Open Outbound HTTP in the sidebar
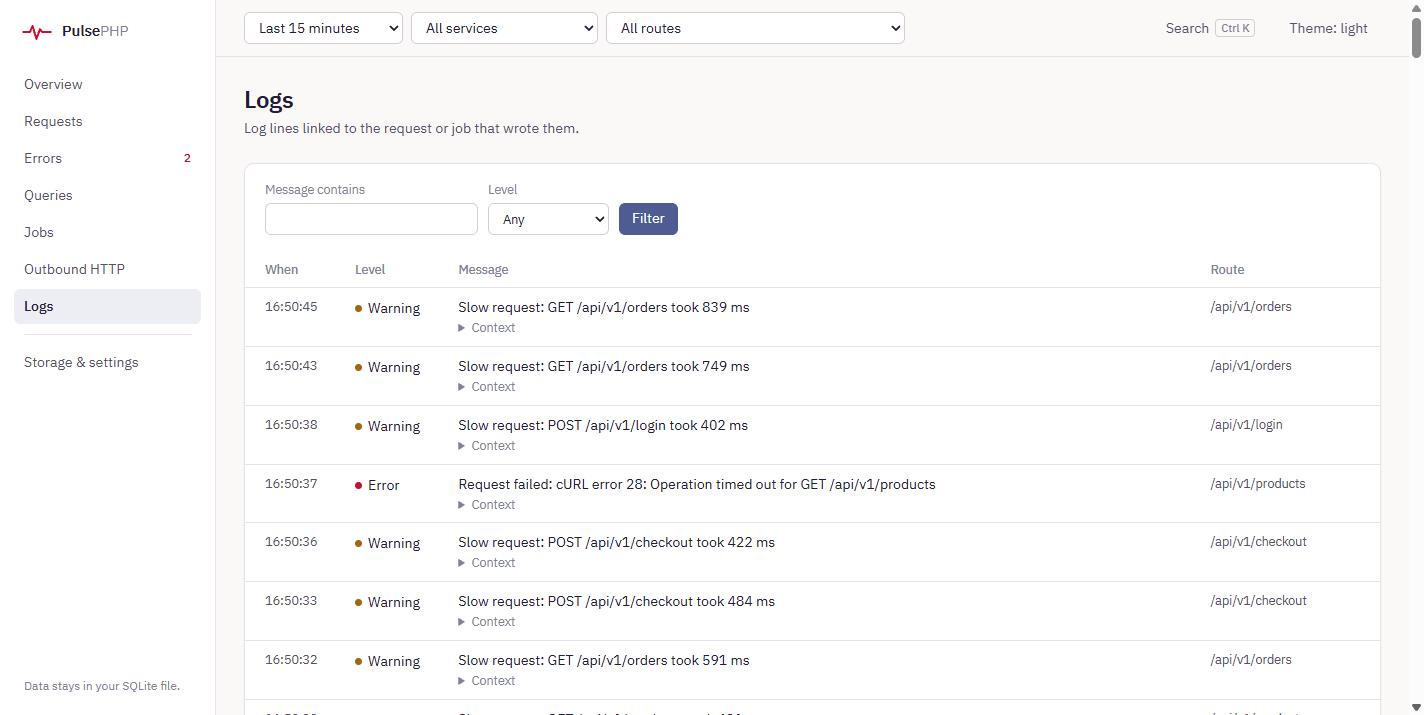 (107, 269)
